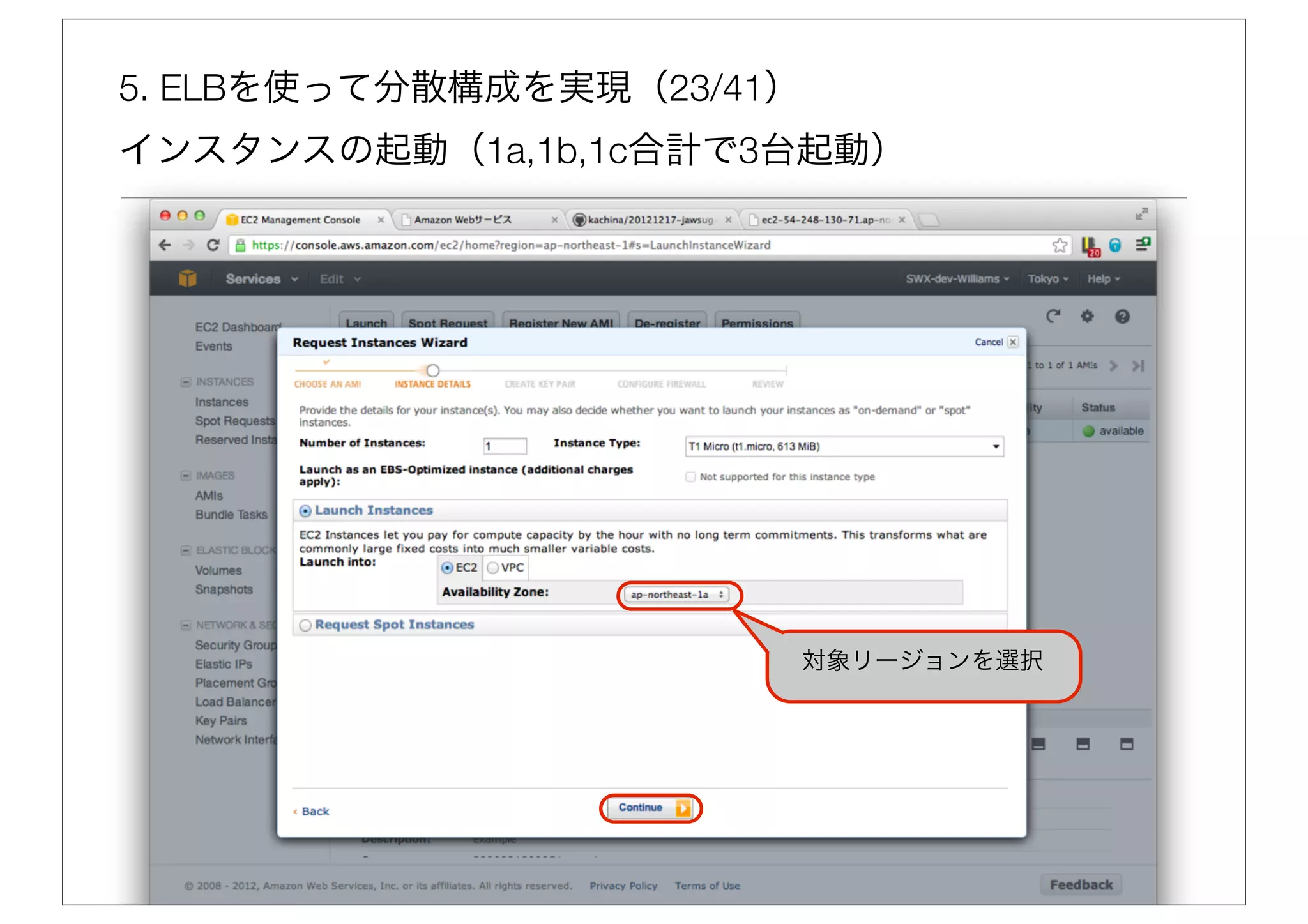Click the Number of Instances field
This screenshot has width=1308, height=924.
505,446
